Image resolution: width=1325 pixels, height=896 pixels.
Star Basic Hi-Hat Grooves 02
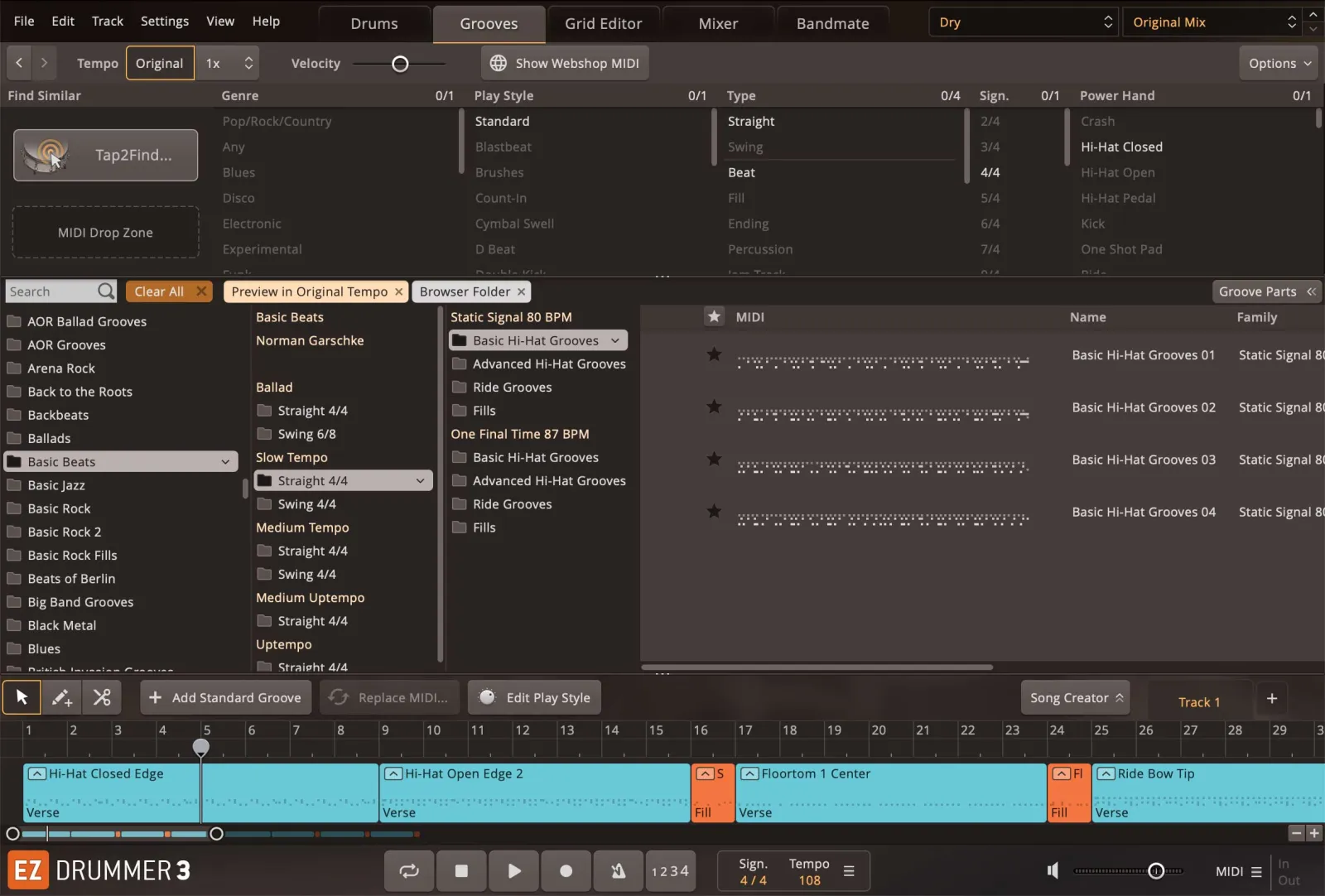(x=714, y=407)
